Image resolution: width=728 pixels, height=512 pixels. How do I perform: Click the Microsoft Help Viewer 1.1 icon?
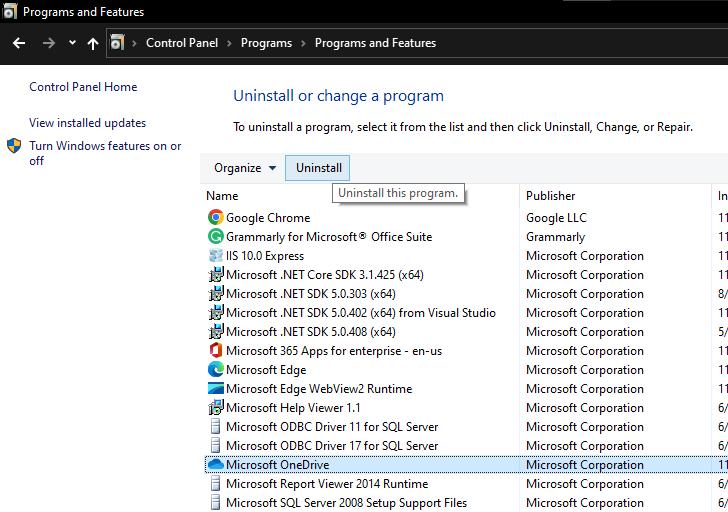coord(215,408)
